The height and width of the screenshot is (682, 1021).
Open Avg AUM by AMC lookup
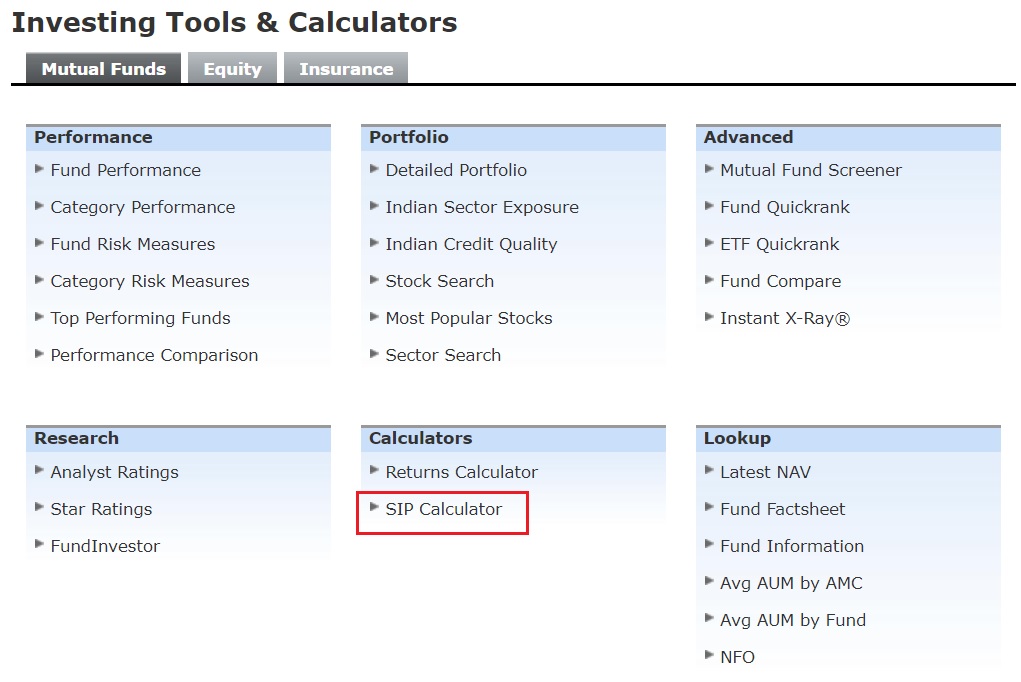click(x=790, y=583)
